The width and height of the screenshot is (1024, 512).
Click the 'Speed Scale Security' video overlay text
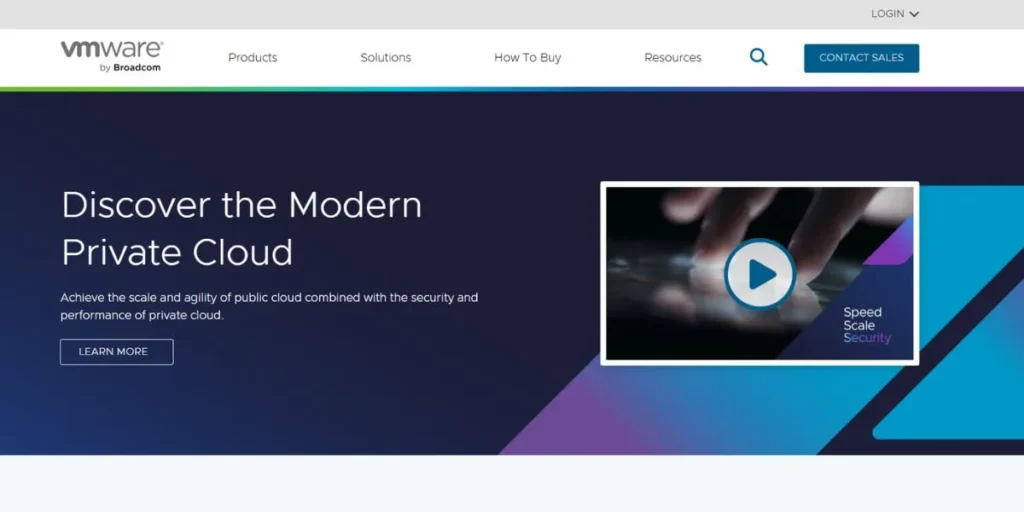point(865,325)
